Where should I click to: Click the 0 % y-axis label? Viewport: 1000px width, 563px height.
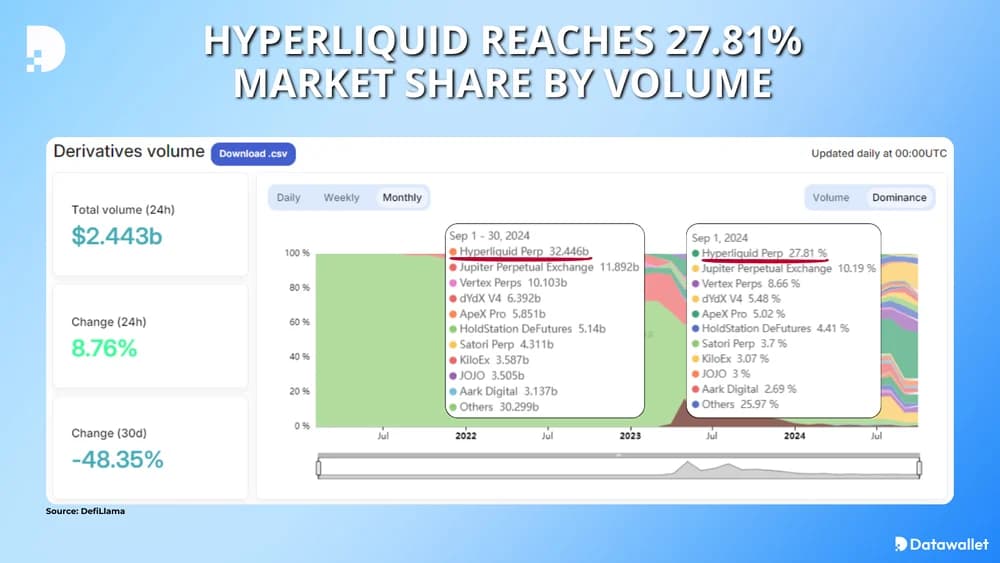pos(302,426)
